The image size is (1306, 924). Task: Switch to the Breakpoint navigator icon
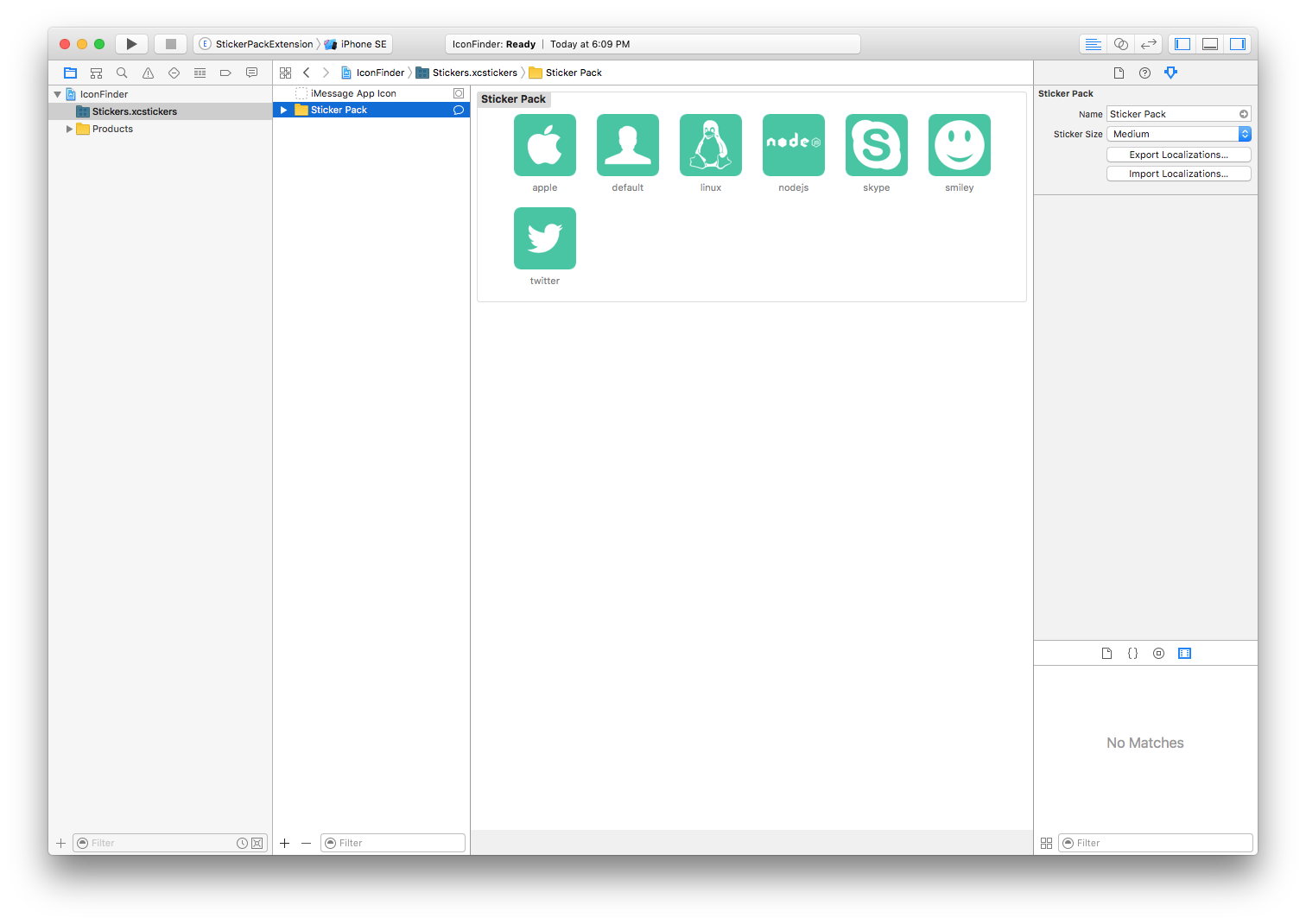tap(225, 73)
